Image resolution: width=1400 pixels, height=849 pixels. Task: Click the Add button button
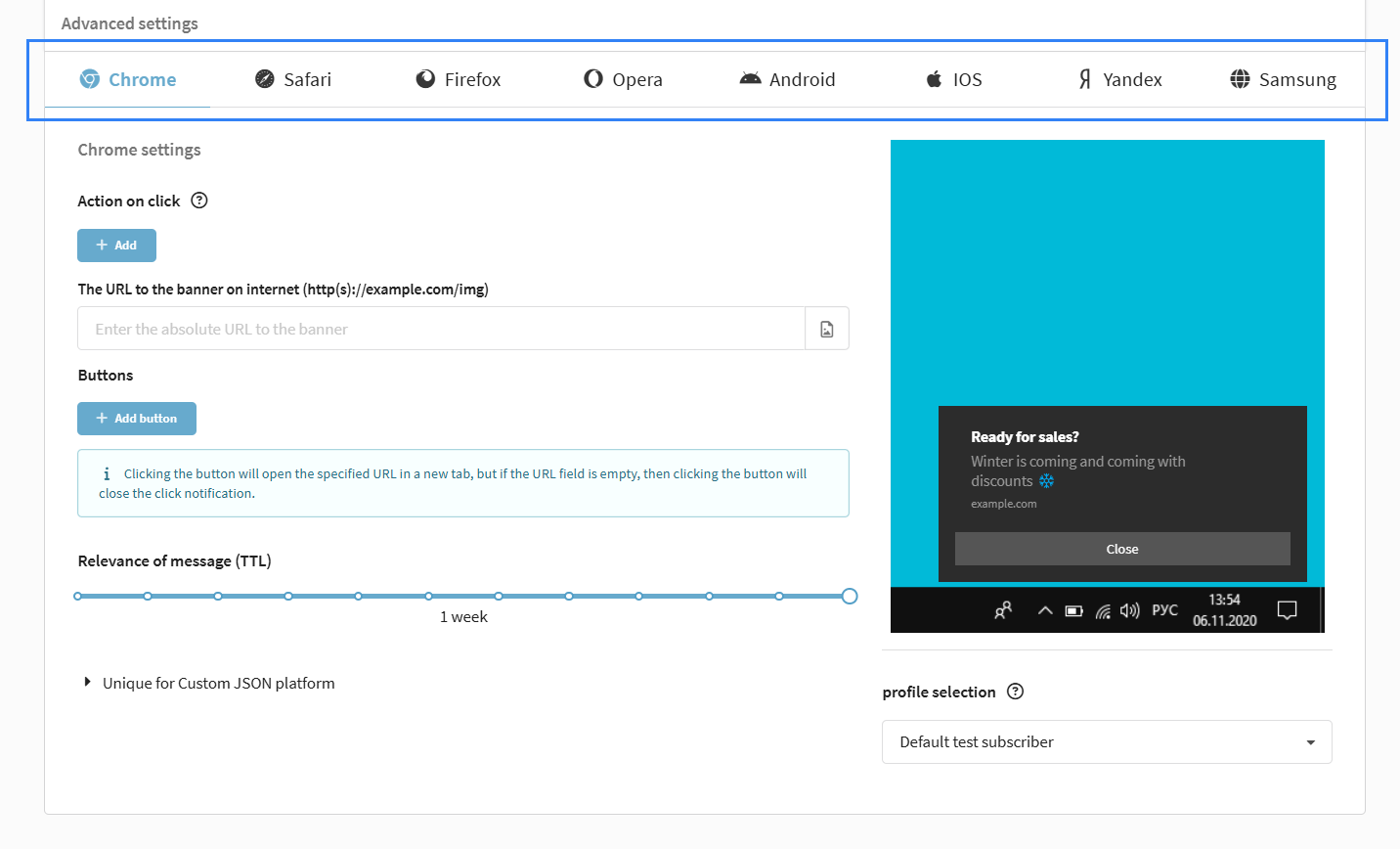[137, 419]
